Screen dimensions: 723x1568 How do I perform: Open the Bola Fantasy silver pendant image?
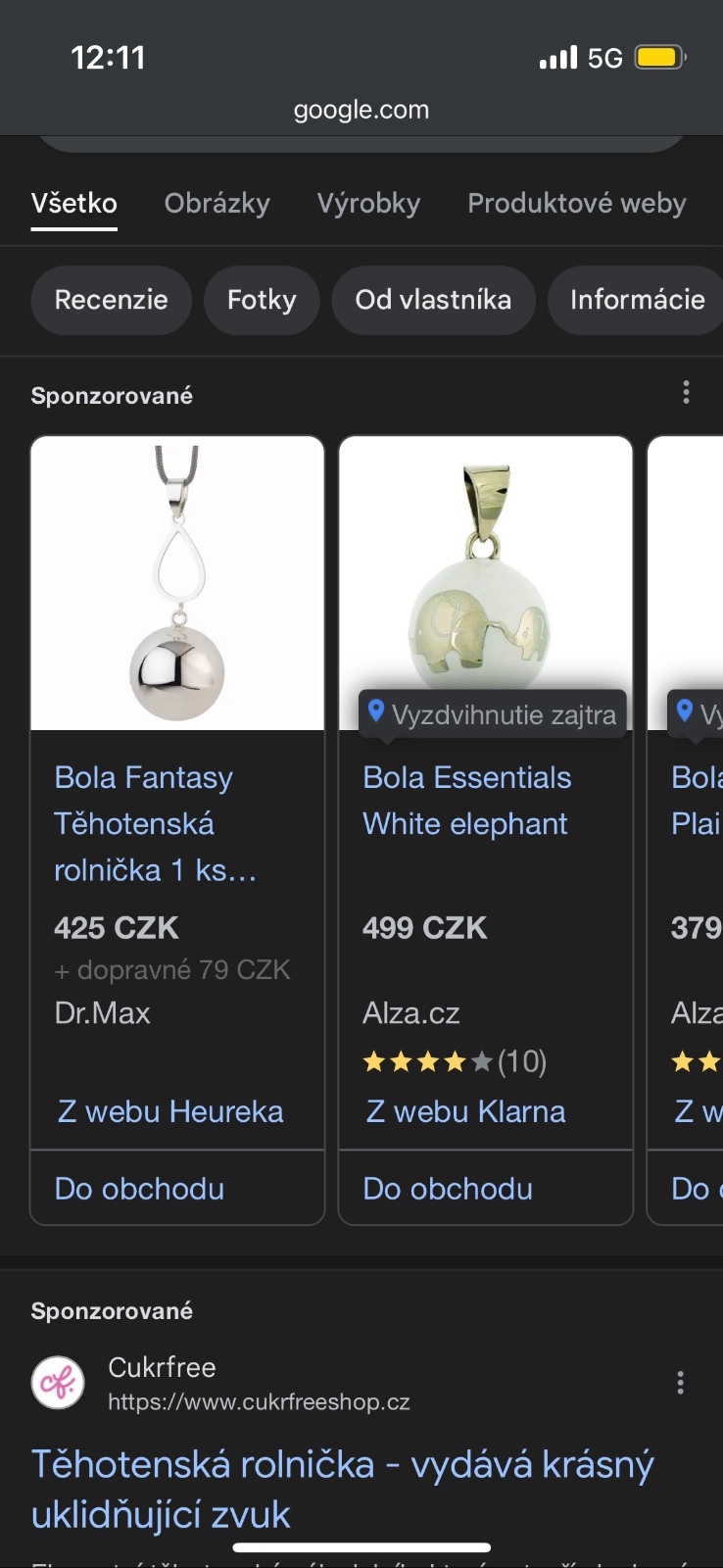[177, 583]
